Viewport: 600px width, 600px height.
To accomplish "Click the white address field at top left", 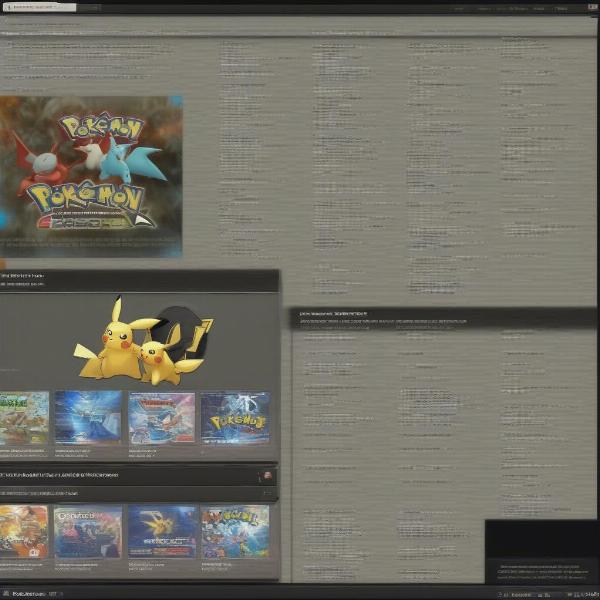I will pyautogui.click(x=39, y=7).
